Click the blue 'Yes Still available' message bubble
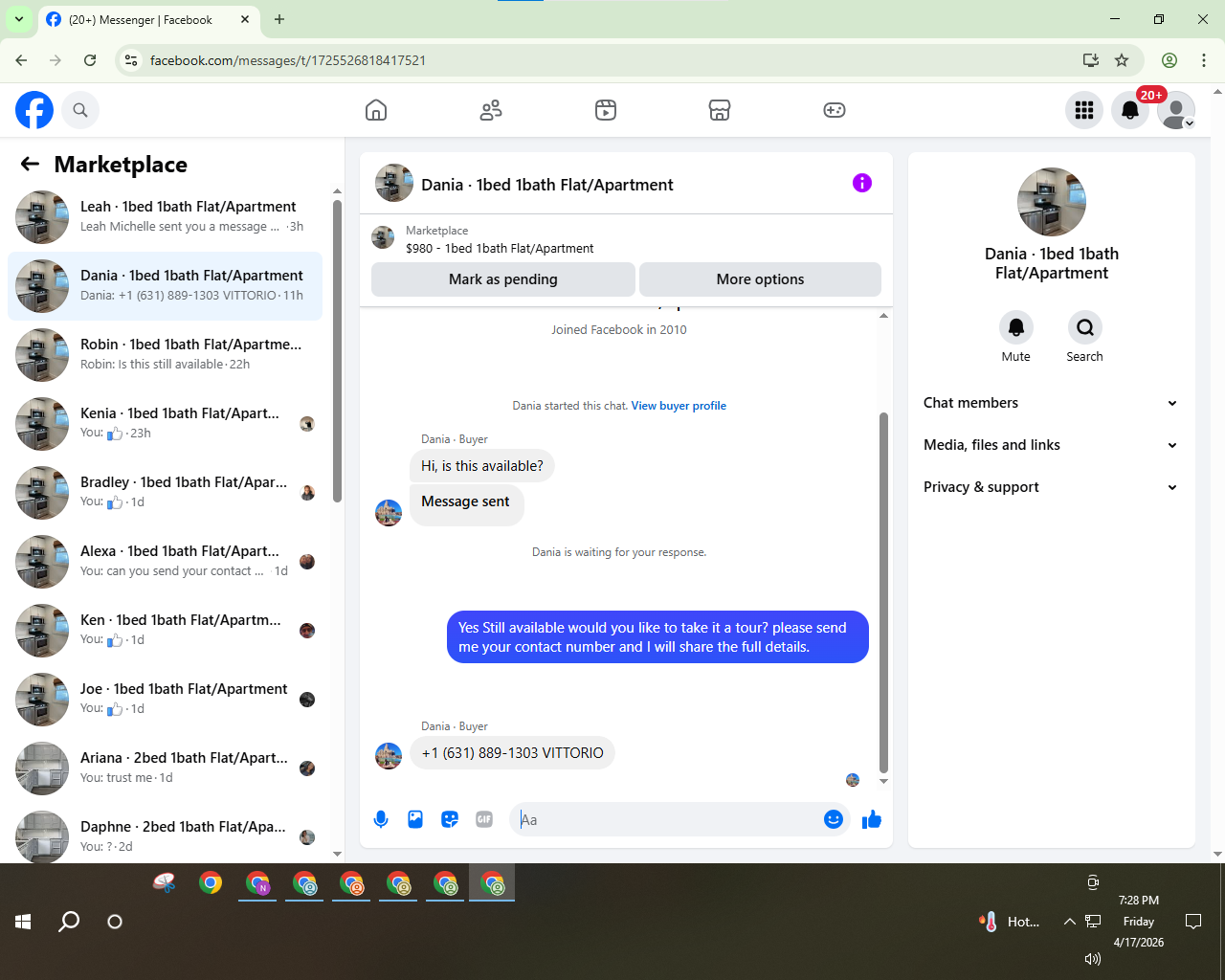Viewport: 1225px width, 980px height. tap(657, 637)
